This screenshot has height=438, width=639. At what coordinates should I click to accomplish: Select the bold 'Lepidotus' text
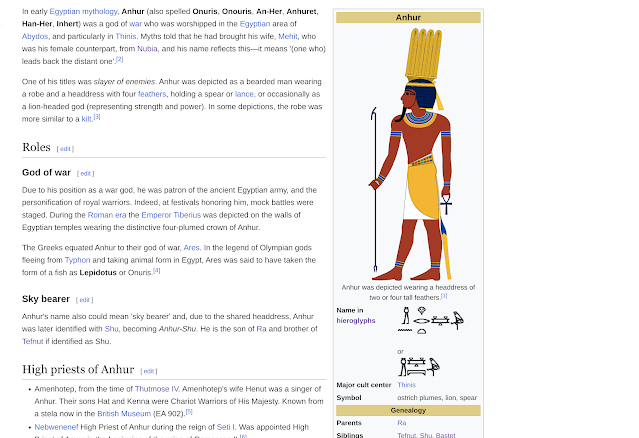tap(98, 273)
